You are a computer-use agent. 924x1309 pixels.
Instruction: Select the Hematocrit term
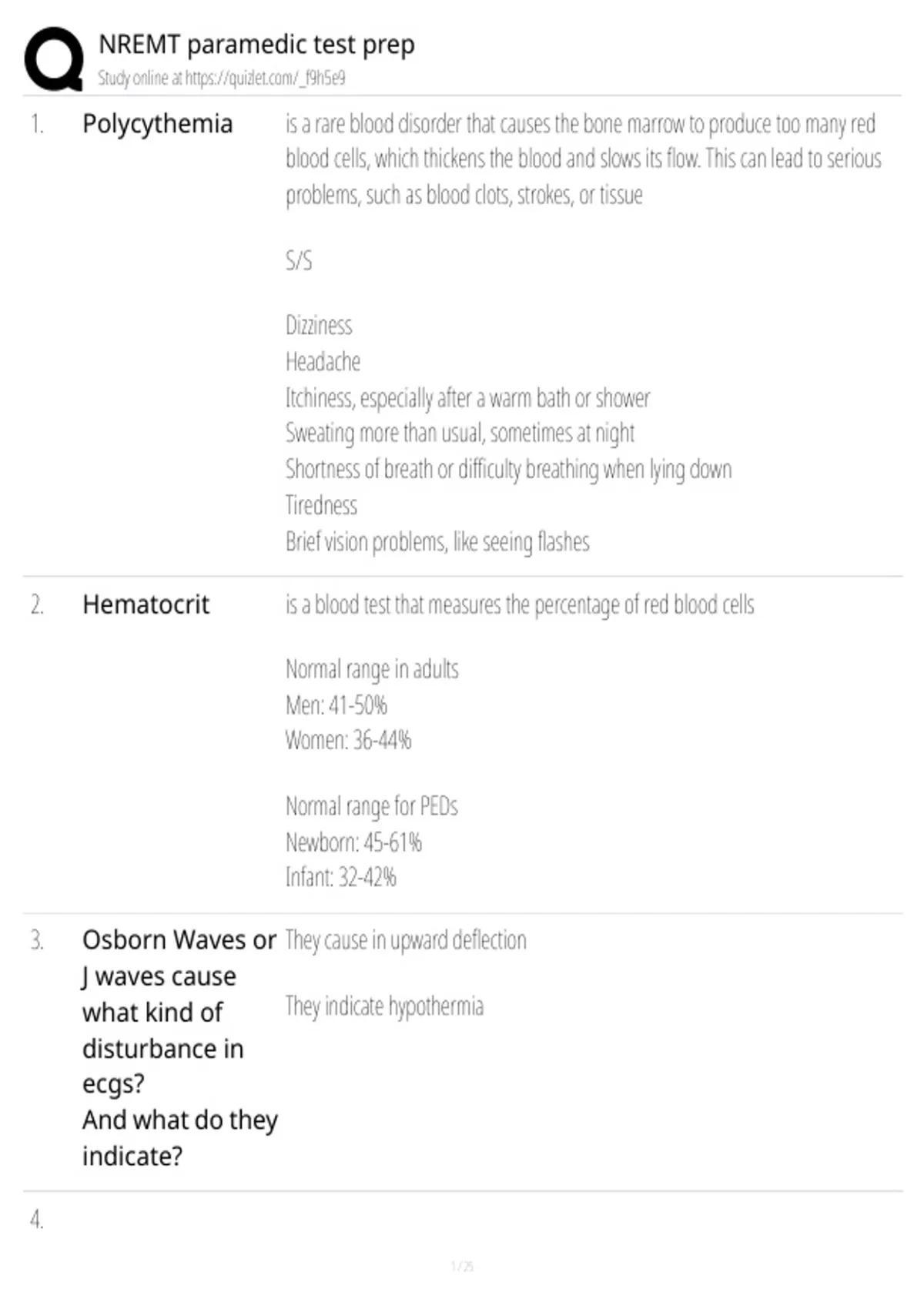[146, 604]
